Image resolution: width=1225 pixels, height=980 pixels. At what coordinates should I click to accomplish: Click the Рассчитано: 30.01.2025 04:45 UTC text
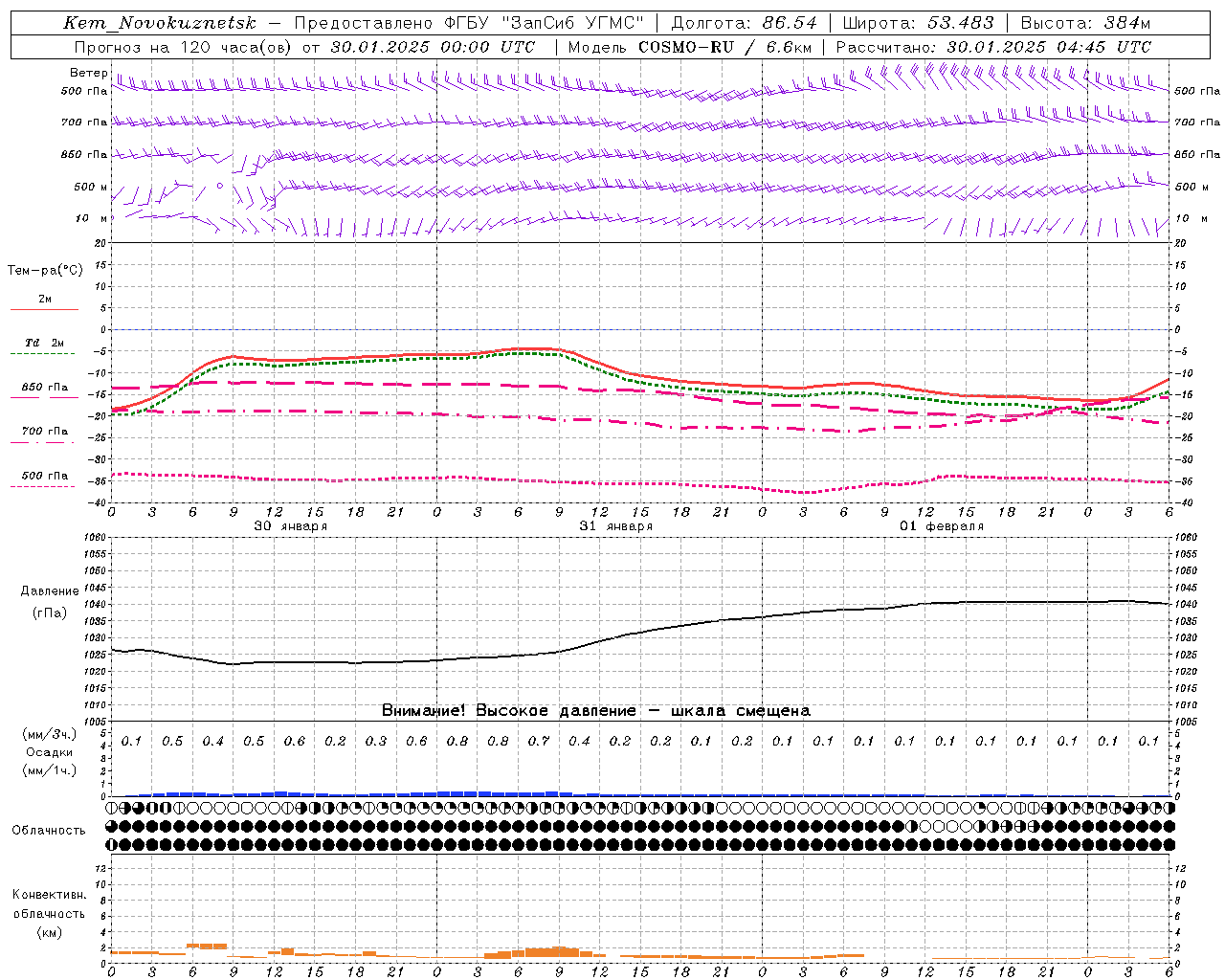coord(993,47)
